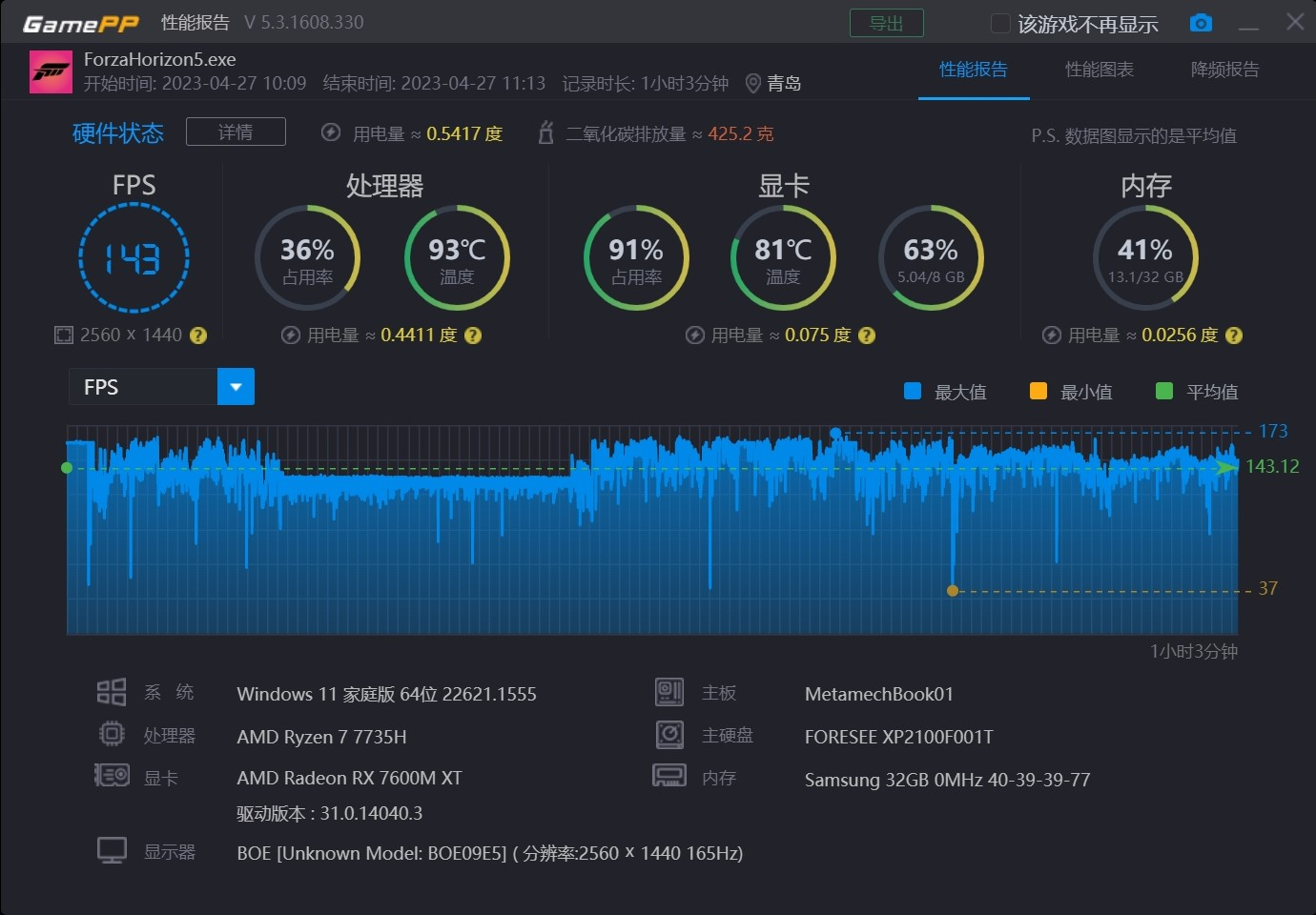Viewport: 1316px width, 915px height.
Task: Click the screenshot camera icon
Action: click(1201, 22)
